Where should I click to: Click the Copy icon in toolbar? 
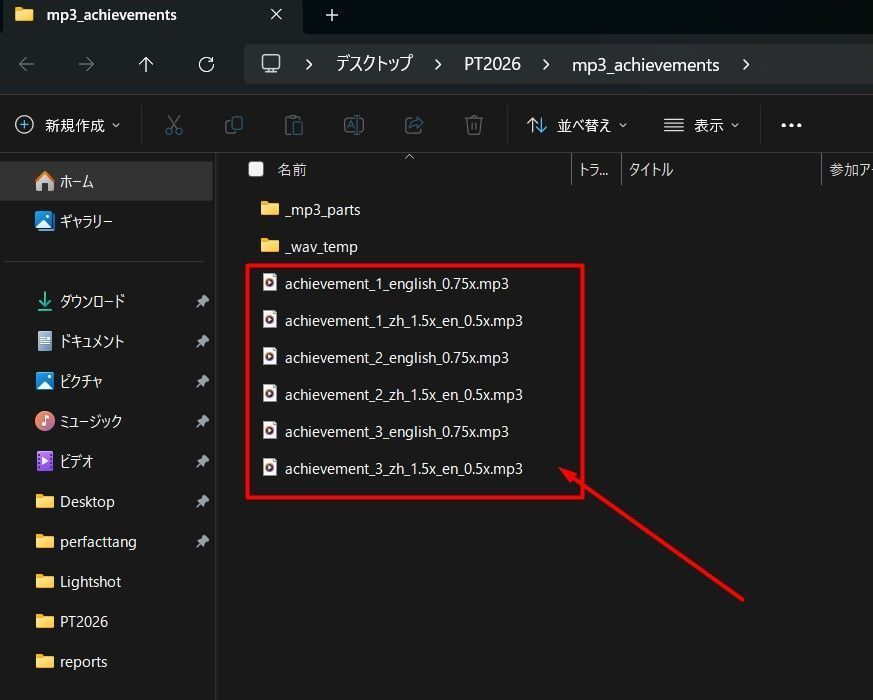pyautogui.click(x=234, y=125)
